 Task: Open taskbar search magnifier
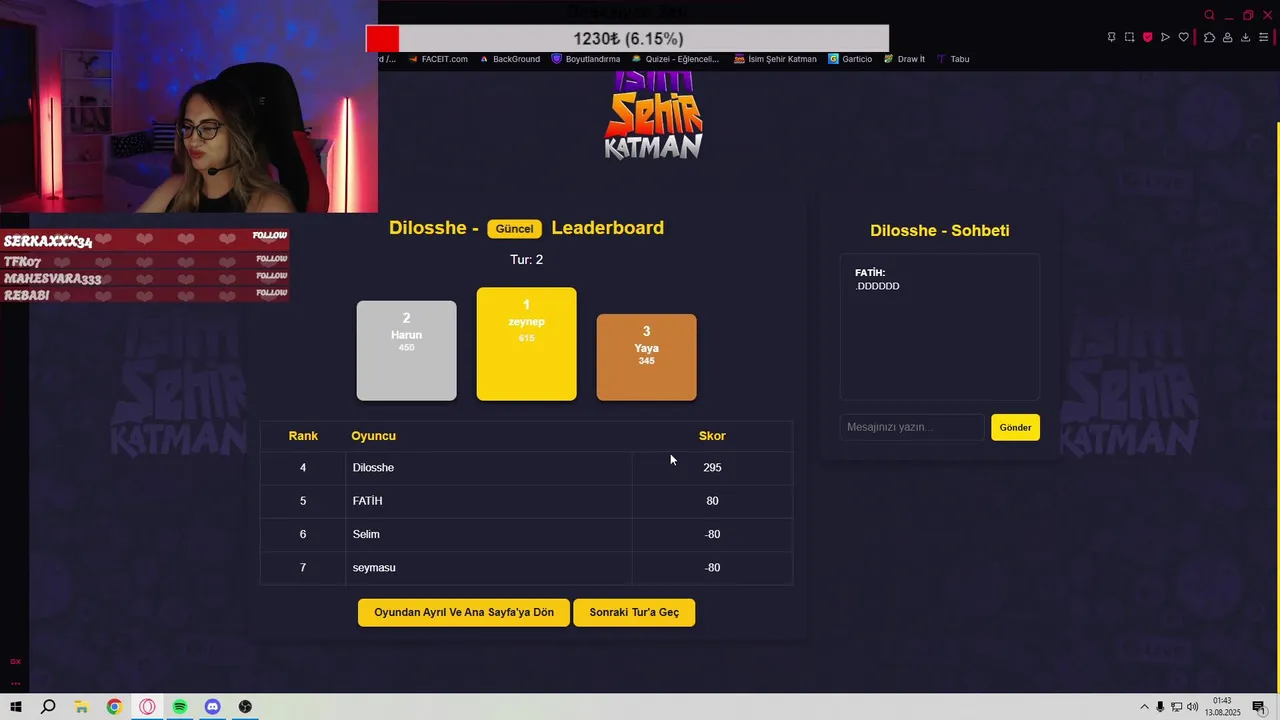tap(48, 707)
